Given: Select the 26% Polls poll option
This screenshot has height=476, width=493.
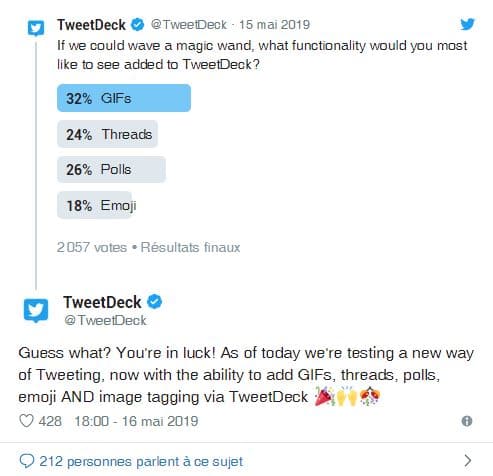Looking at the screenshot, I should pos(111,169).
